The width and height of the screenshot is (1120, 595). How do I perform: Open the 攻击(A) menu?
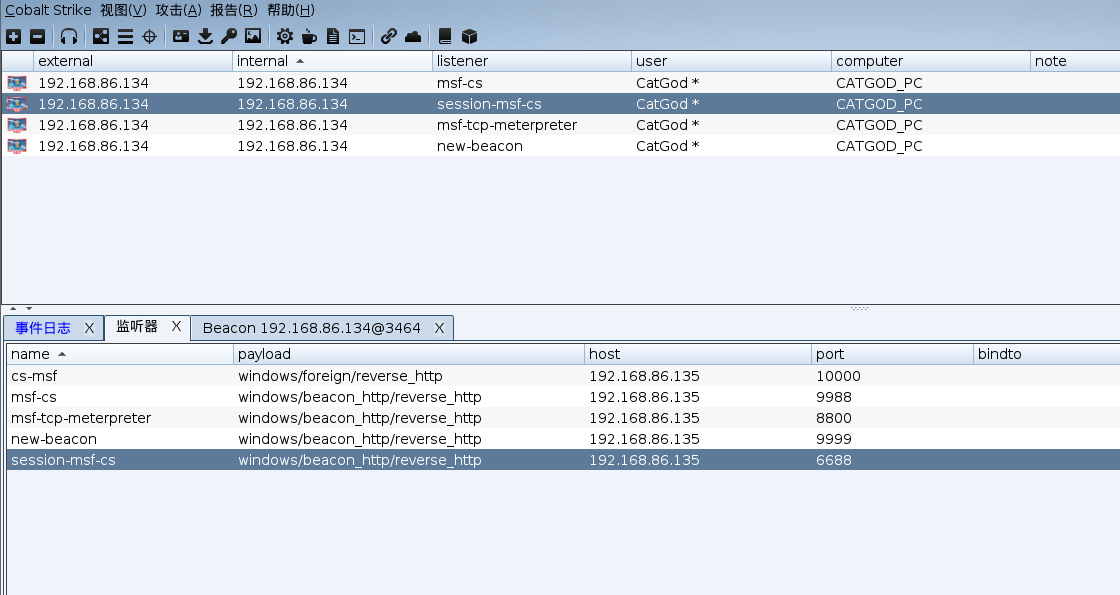click(179, 10)
